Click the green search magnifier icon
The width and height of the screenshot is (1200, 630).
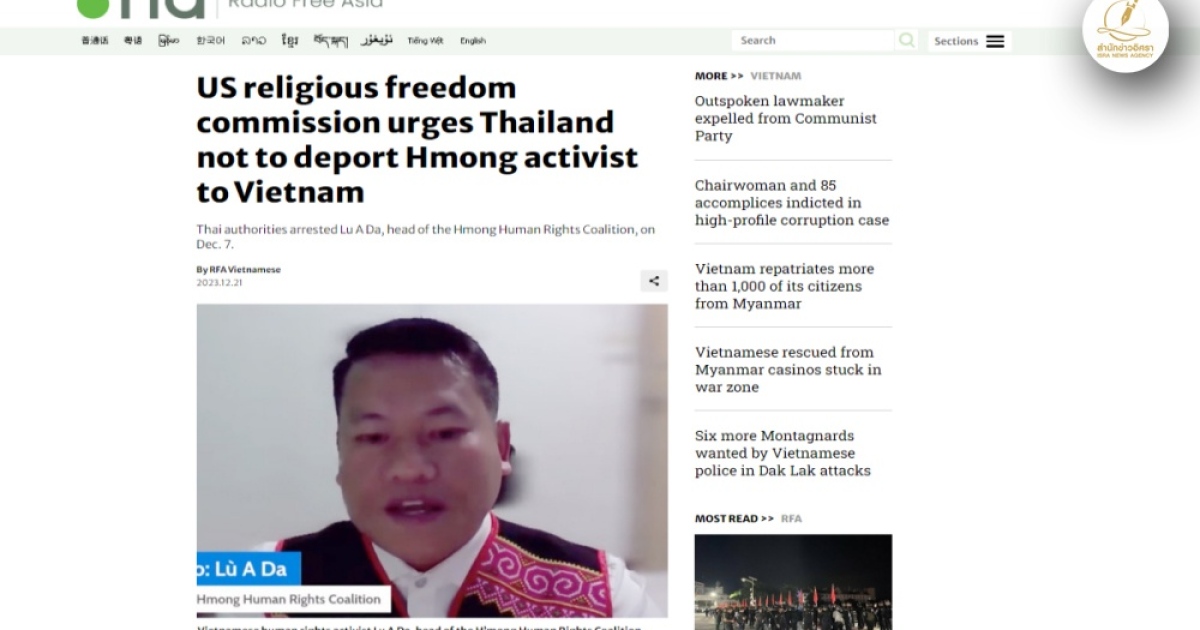[x=906, y=41]
